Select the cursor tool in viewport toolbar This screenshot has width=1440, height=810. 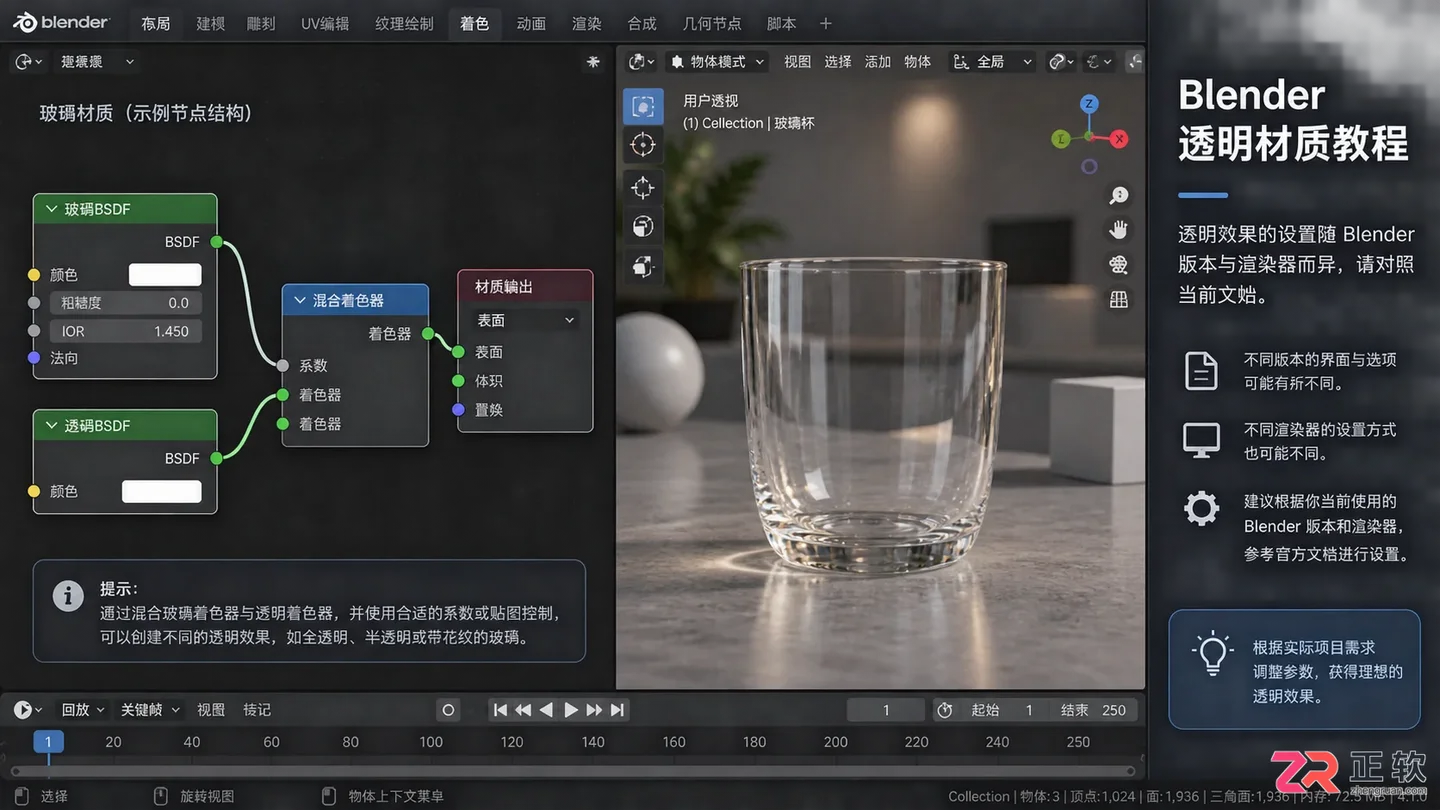643,145
